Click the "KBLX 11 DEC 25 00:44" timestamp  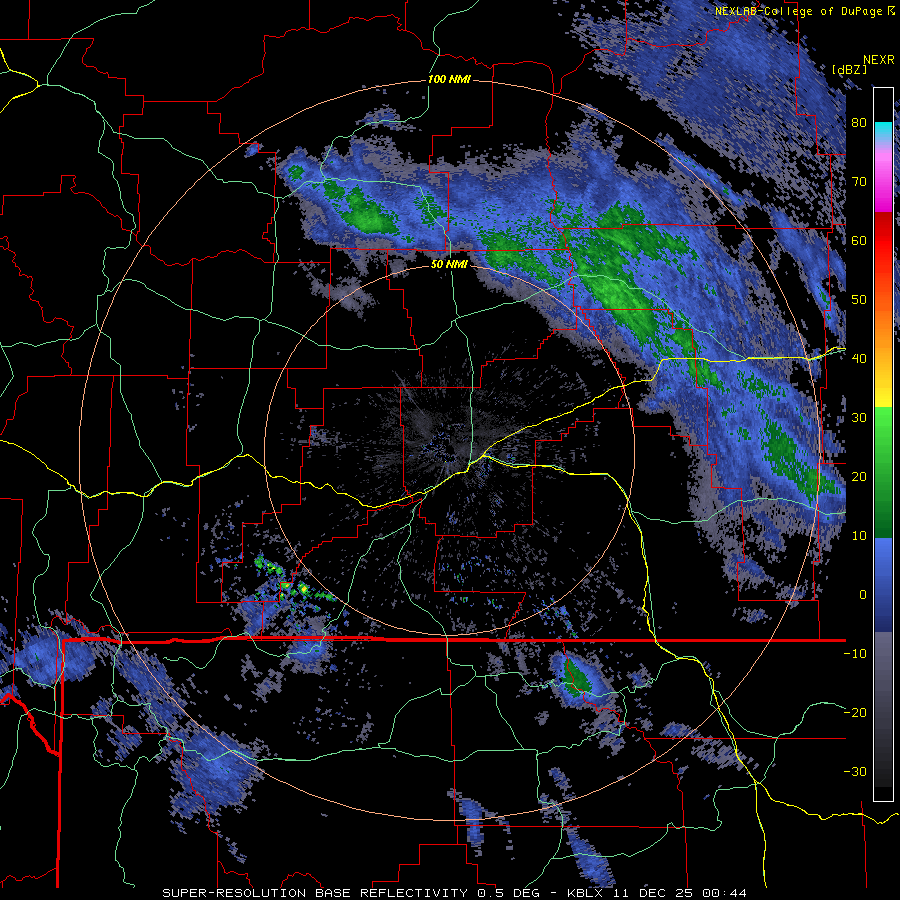(x=657, y=893)
